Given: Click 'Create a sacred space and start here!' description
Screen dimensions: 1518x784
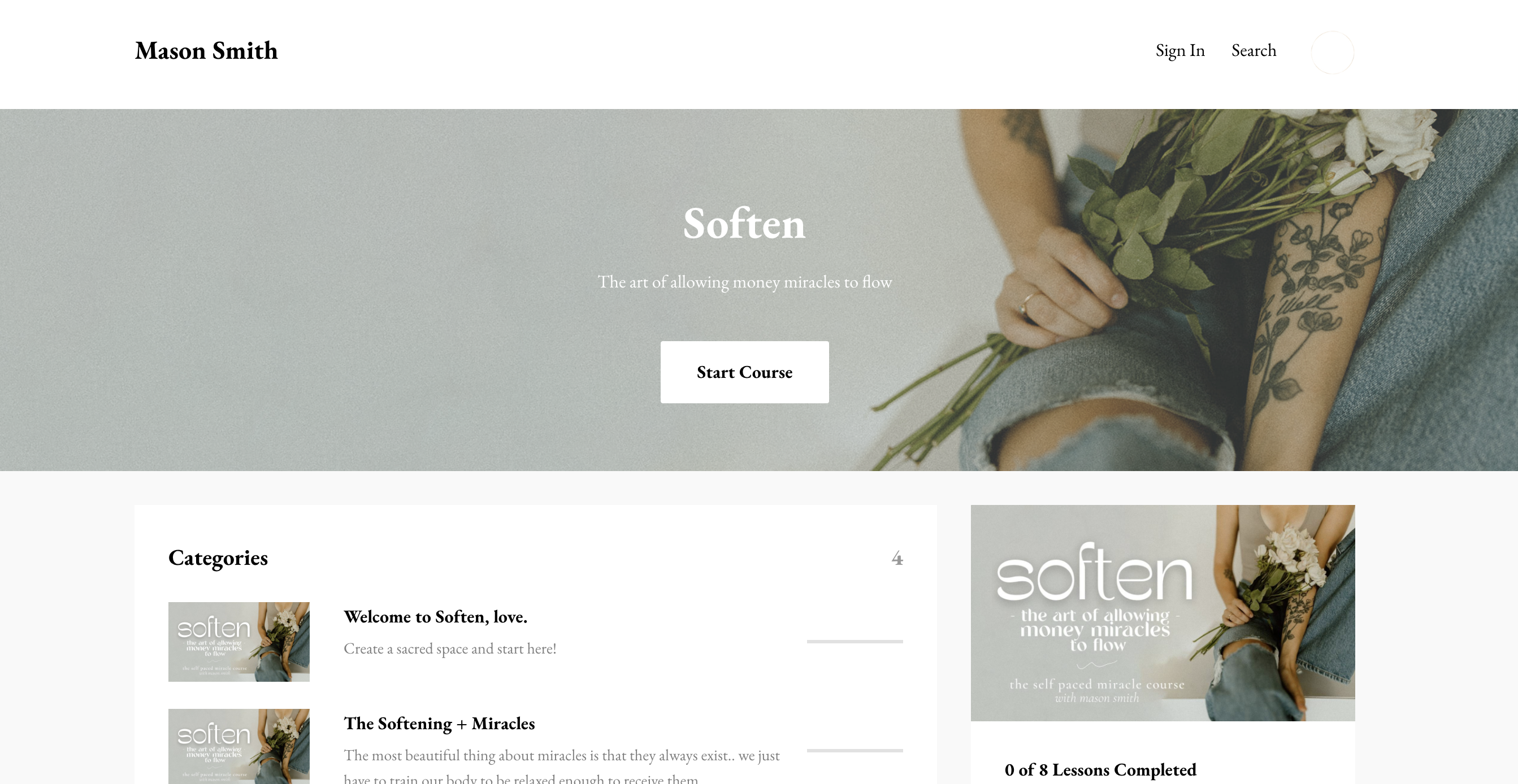Looking at the screenshot, I should (x=450, y=649).
